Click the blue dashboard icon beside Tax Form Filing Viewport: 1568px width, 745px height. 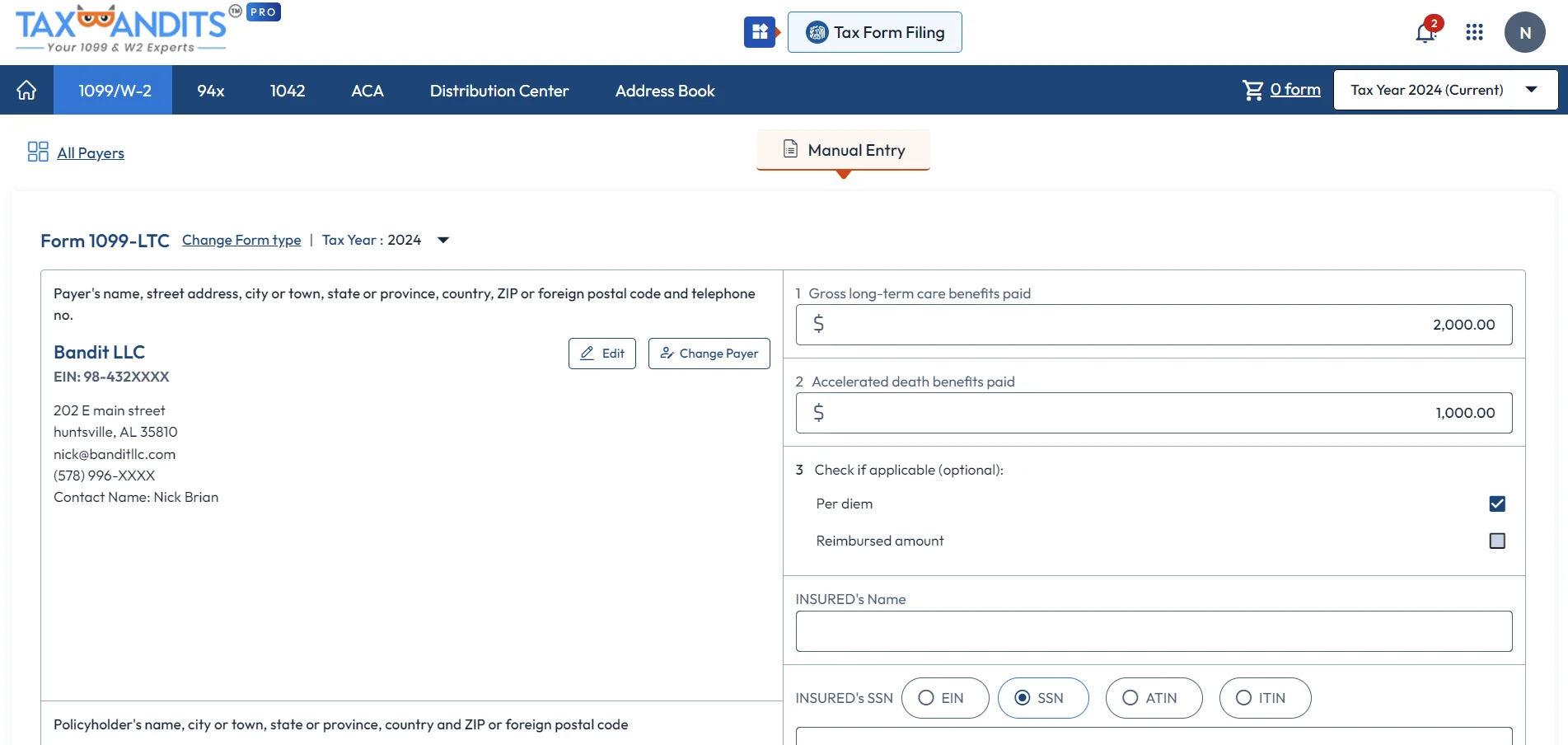click(759, 32)
